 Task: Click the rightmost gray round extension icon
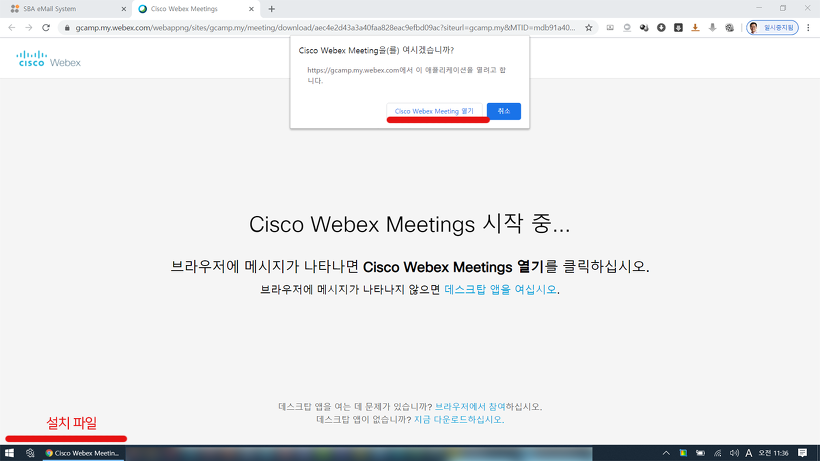(730, 28)
